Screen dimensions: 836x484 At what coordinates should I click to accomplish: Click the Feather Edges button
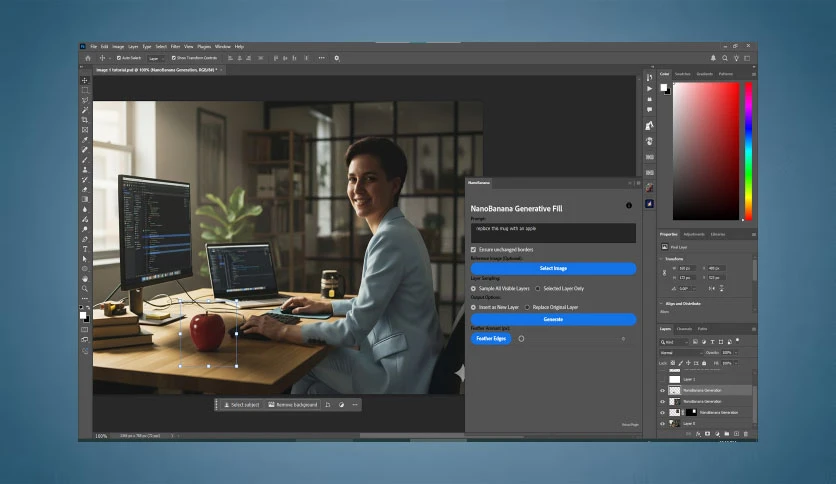tap(491, 338)
